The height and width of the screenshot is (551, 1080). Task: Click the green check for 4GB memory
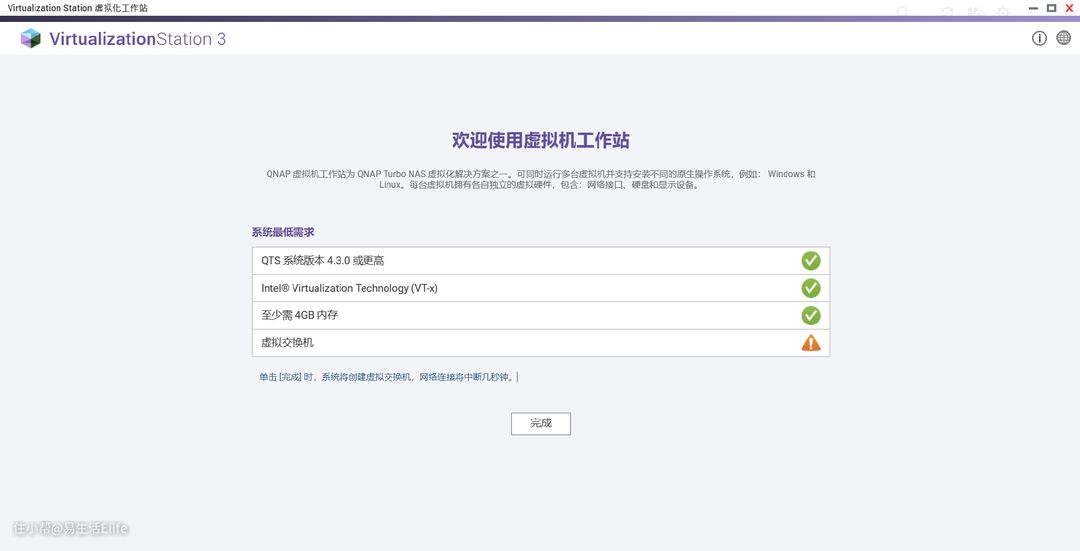pos(810,315)
